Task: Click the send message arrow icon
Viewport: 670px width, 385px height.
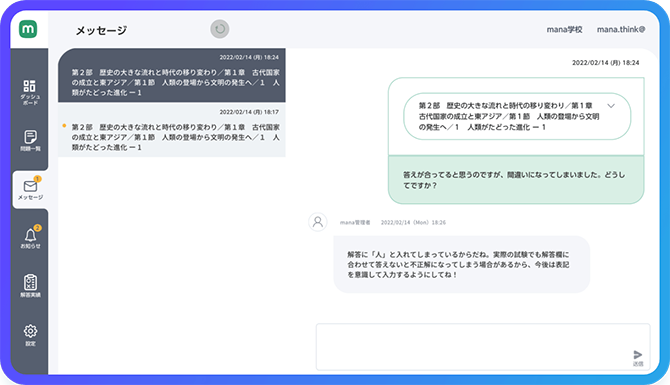Action: click(638, 355)
